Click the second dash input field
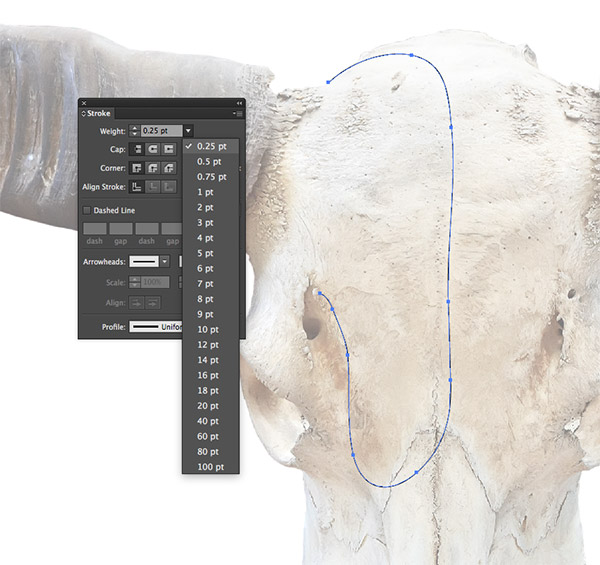Image resolution: width=600 pixels, height=565 pixels. click(147, 229)
